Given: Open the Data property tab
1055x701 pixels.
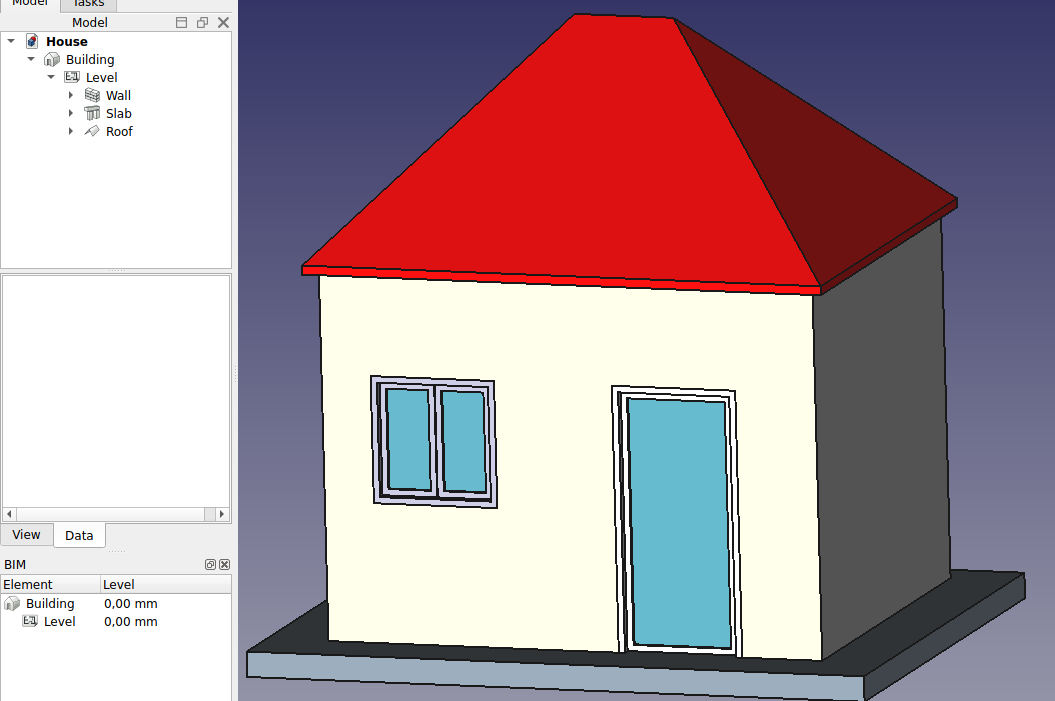Looking at the screenshot, I should (79, 536).
